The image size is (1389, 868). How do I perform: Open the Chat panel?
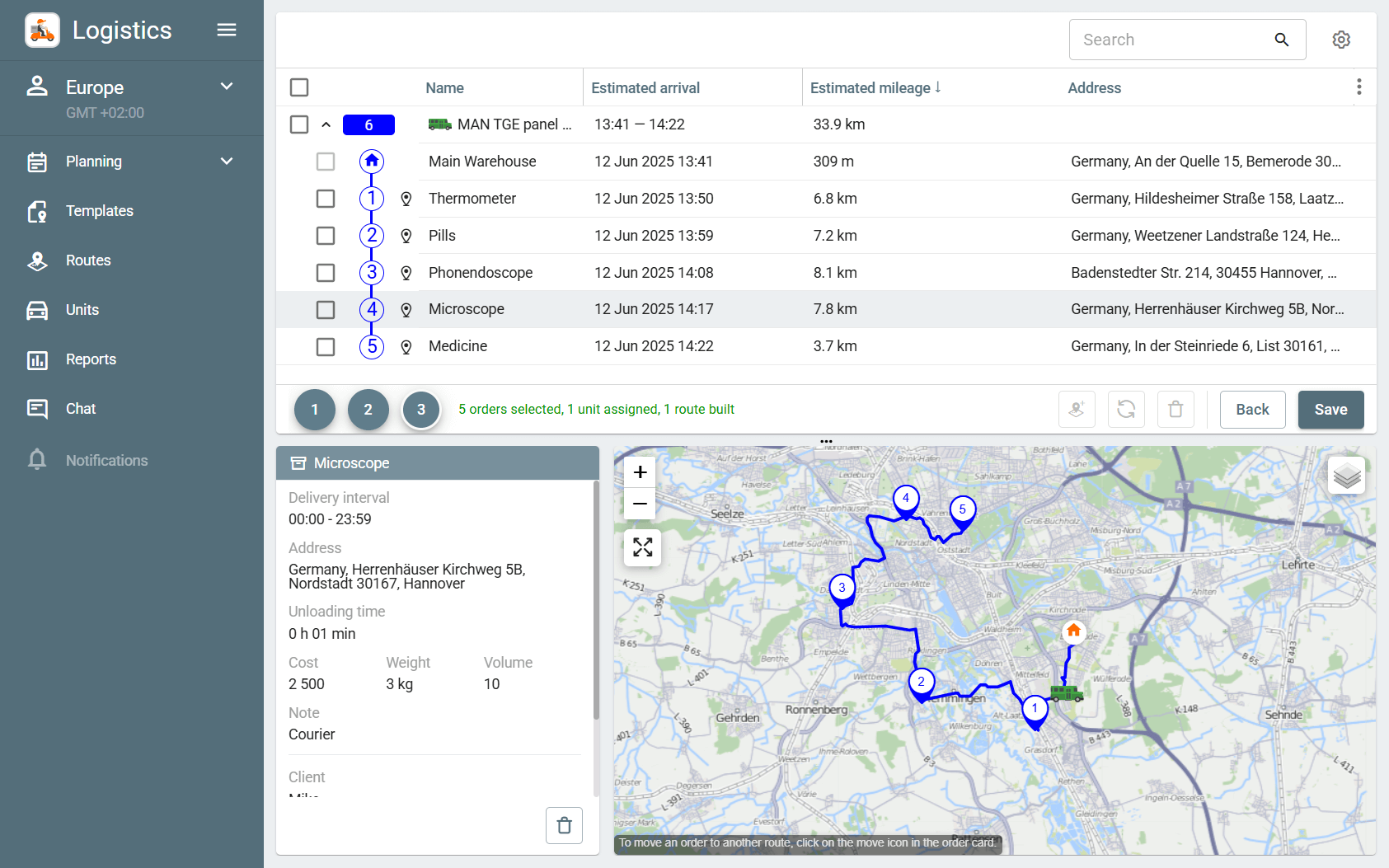(x=80, y=409)
